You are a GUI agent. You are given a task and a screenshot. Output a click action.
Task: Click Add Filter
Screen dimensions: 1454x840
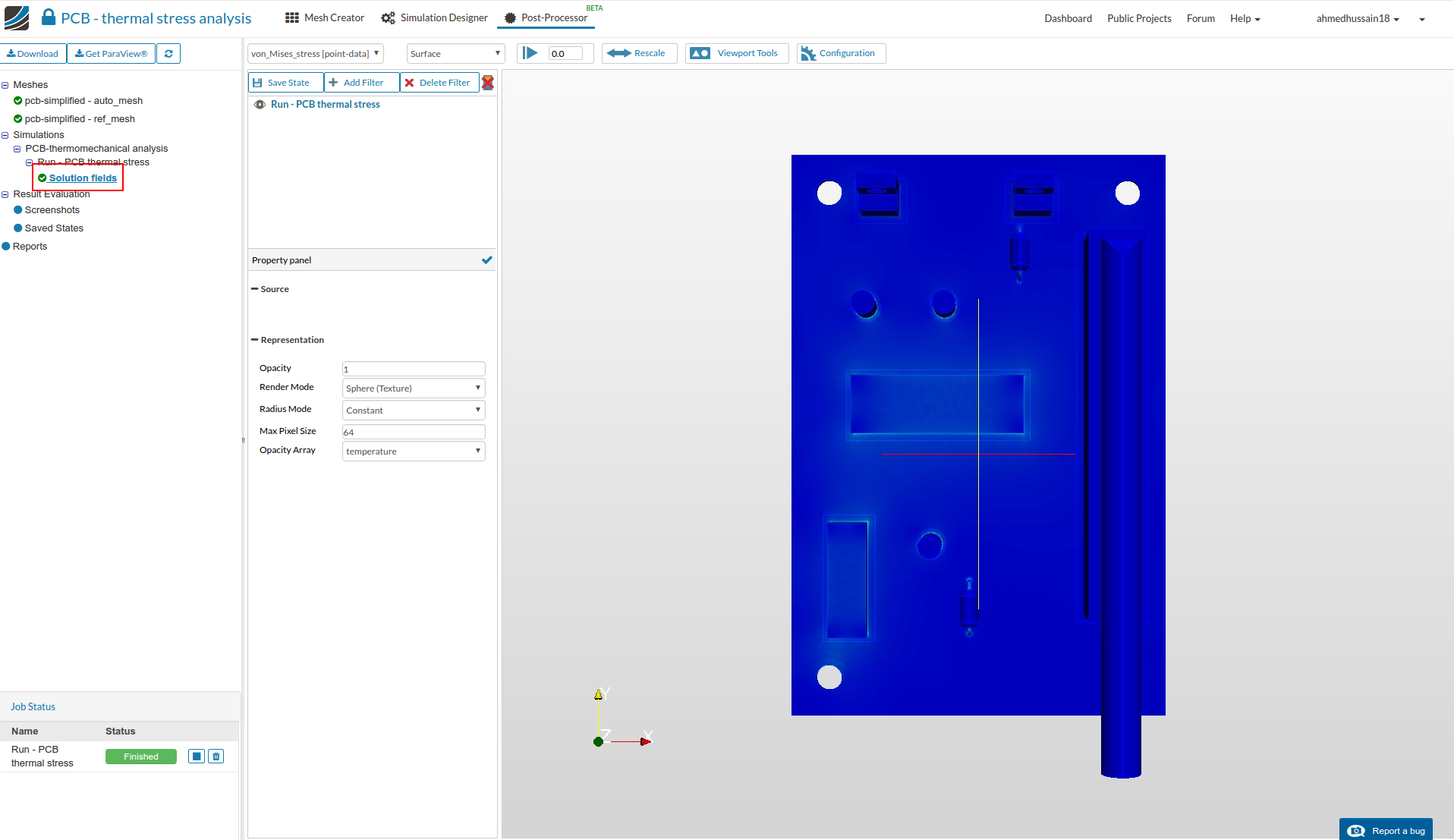click(x=361, y=83)
